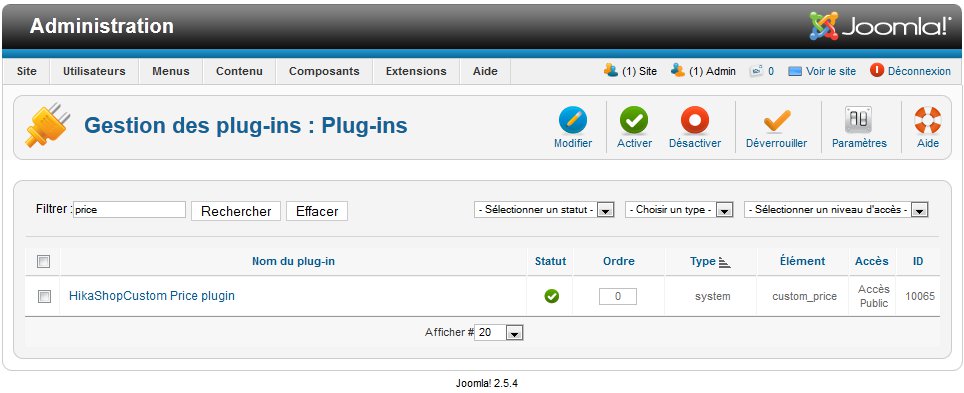This screenshot has height=393, width=964.
Task: Expand the Sélectionner un niveau d'accès dropdown
Action: 836,210
